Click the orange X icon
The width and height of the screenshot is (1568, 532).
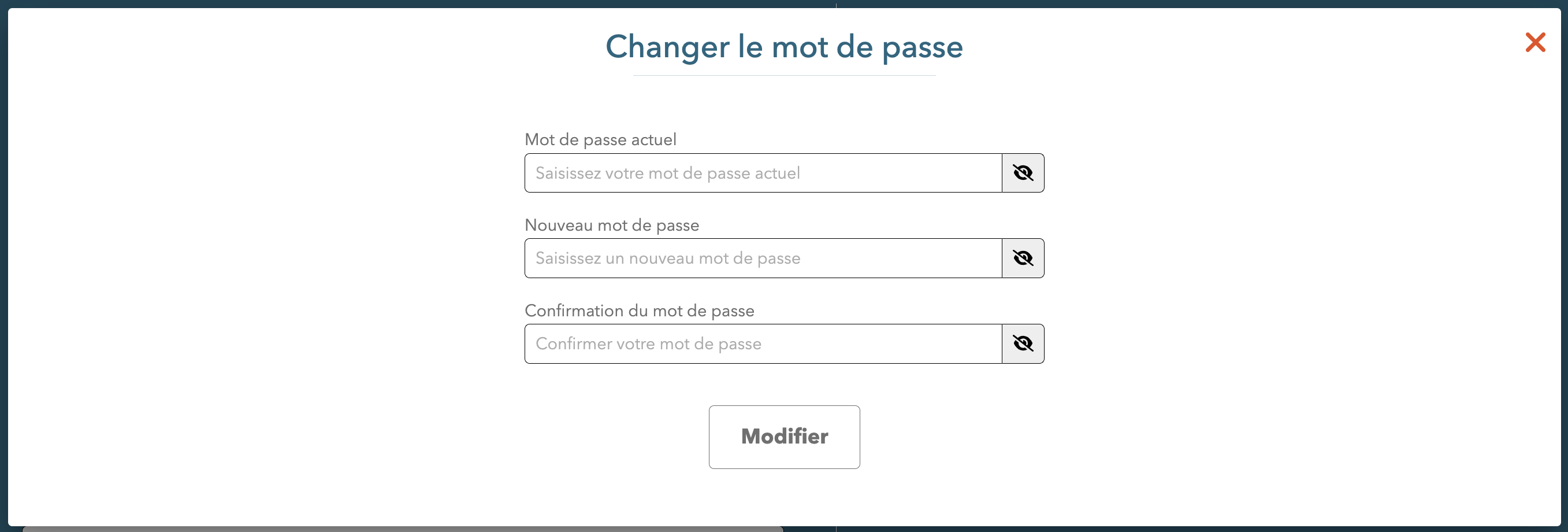[x=1535, y=43]
